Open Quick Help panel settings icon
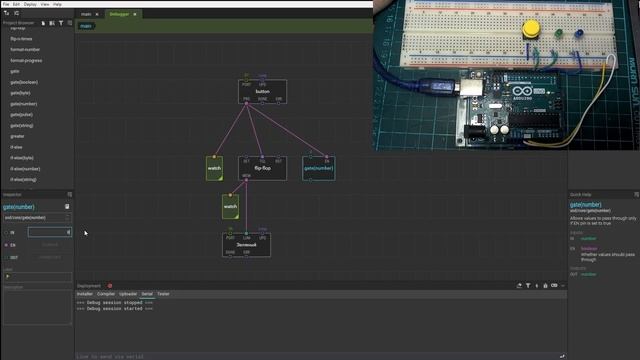 [x=636, y=195]
